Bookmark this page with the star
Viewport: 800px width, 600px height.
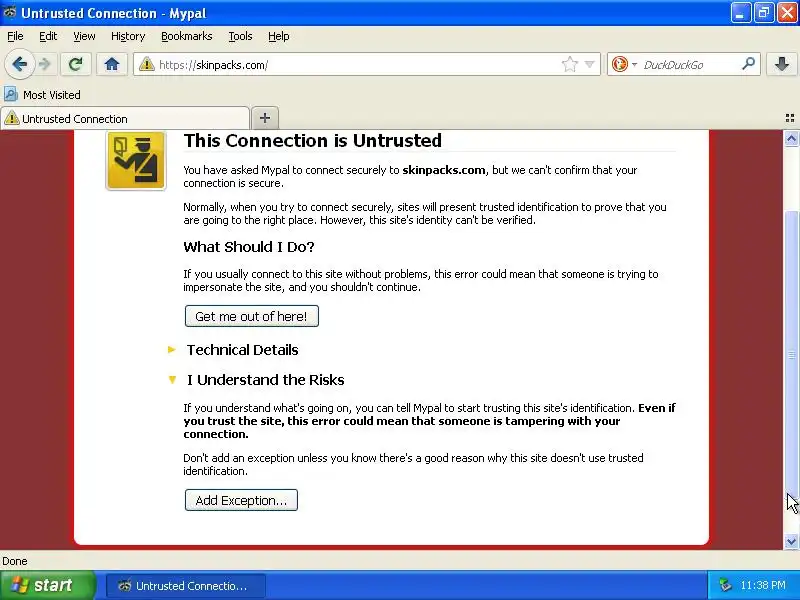[569, 64]
